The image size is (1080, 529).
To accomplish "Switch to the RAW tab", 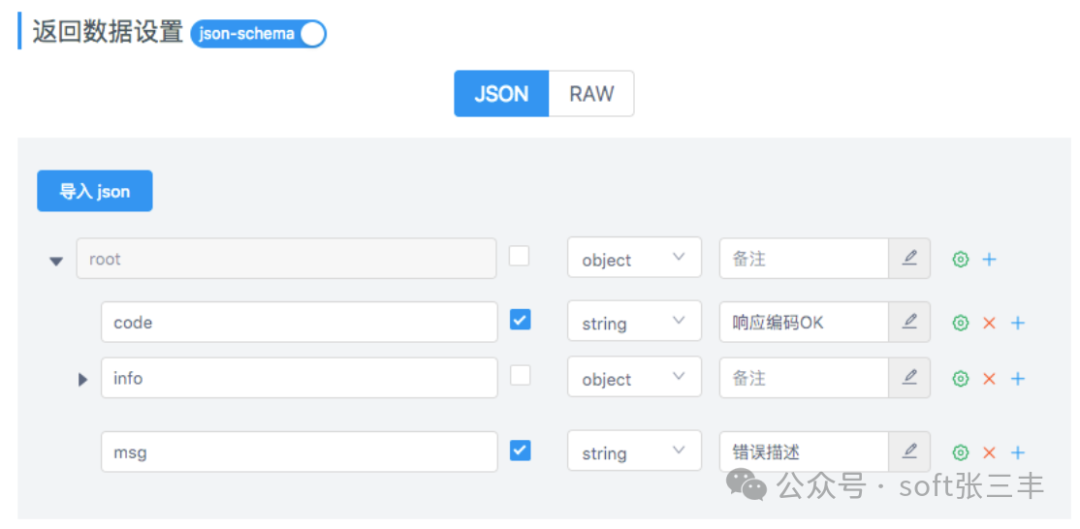I will click(592, 94).
